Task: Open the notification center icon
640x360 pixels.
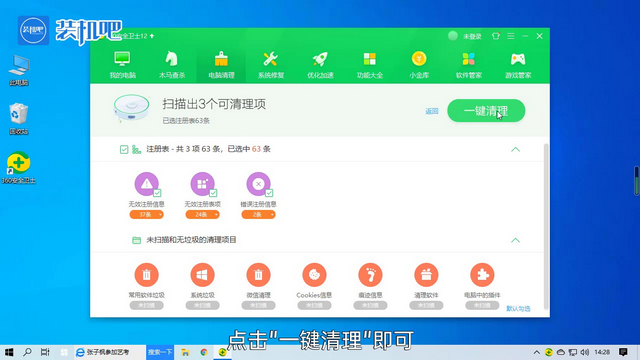Action: [x=623, y=352]
